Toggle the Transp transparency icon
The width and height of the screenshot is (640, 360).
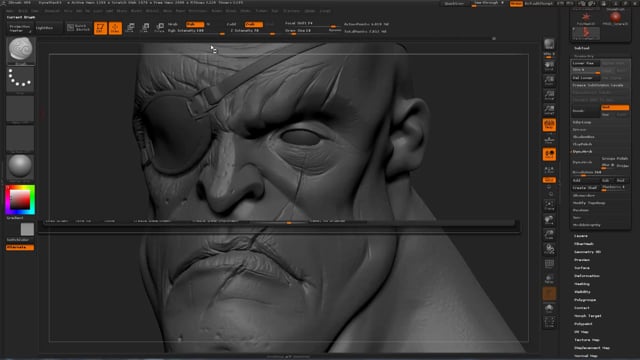click(x=549, y=279)
